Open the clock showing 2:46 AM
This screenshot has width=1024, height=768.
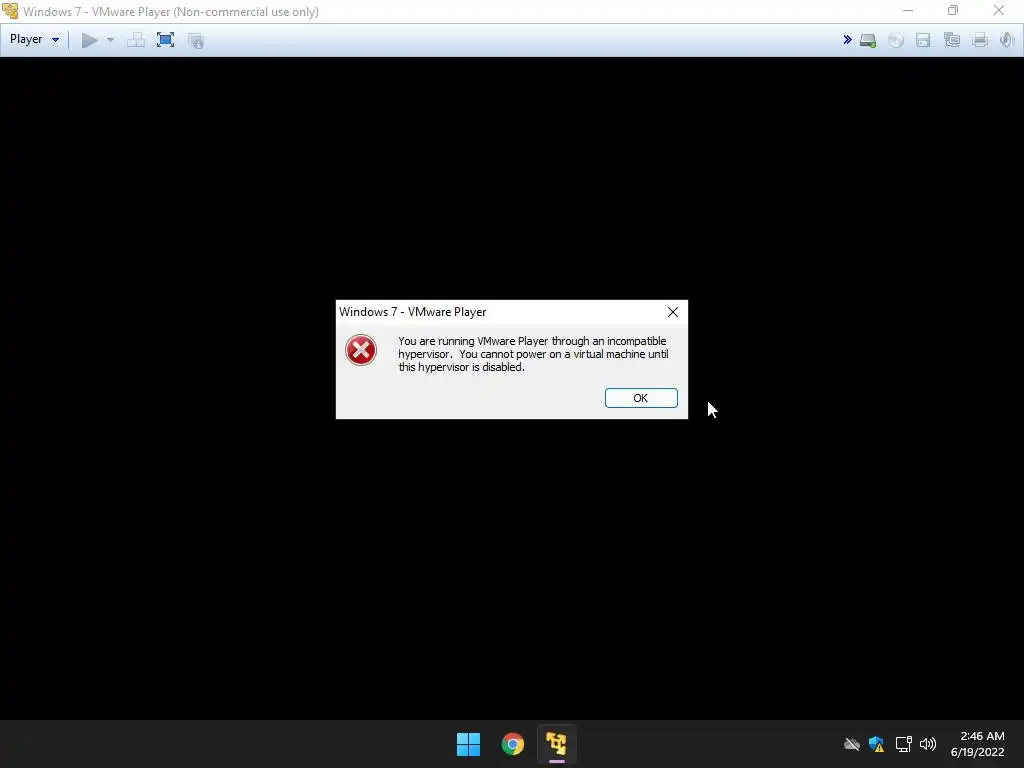pos(978,744)
